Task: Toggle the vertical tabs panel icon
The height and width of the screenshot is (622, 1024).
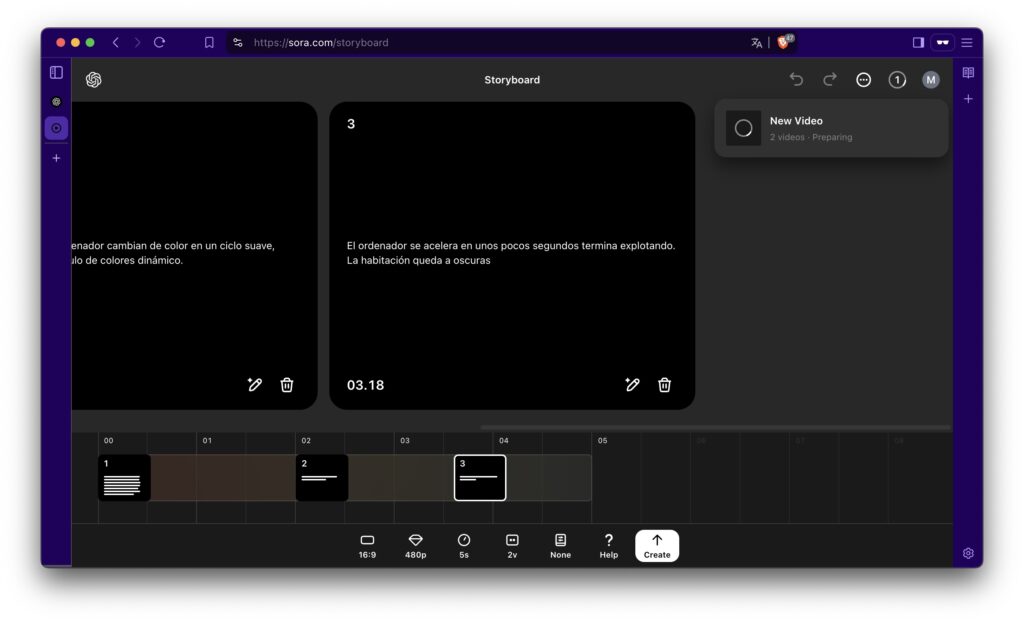Action: 56,73
